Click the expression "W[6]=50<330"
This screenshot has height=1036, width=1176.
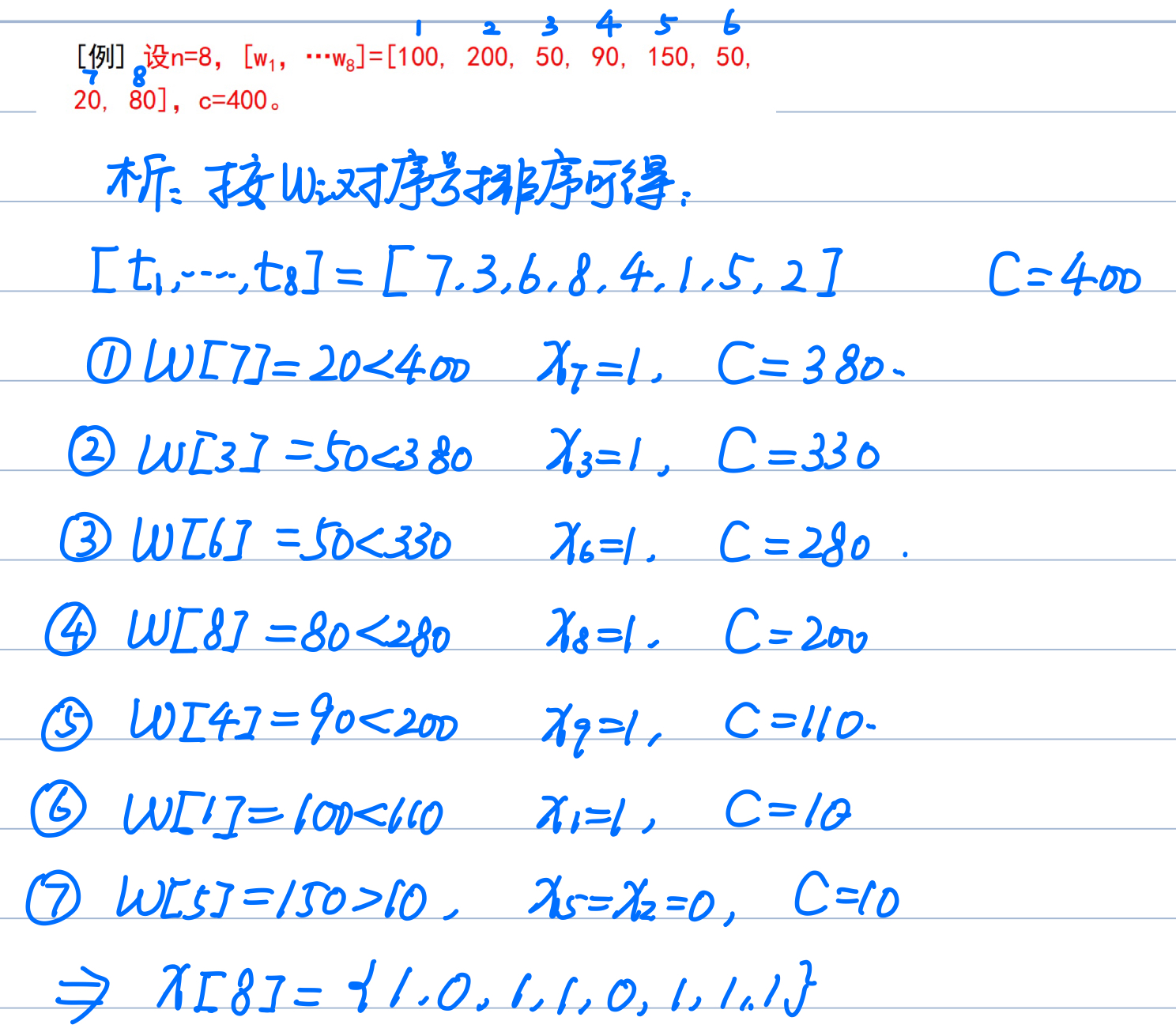292,541
